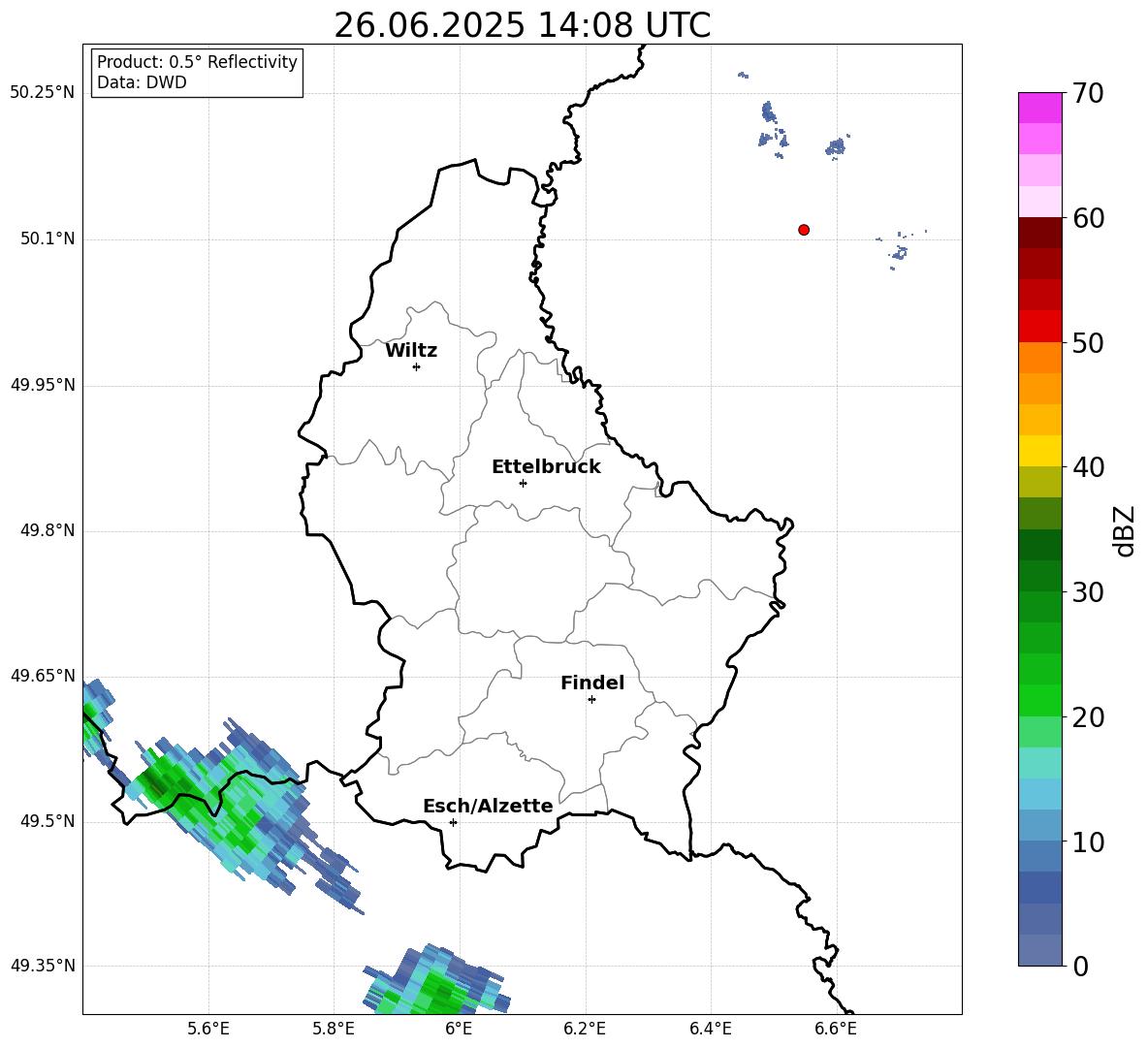Click colorbar tick label 20
Image resolution: width=1148 pixels, height=1048 pixels.
1088,717
